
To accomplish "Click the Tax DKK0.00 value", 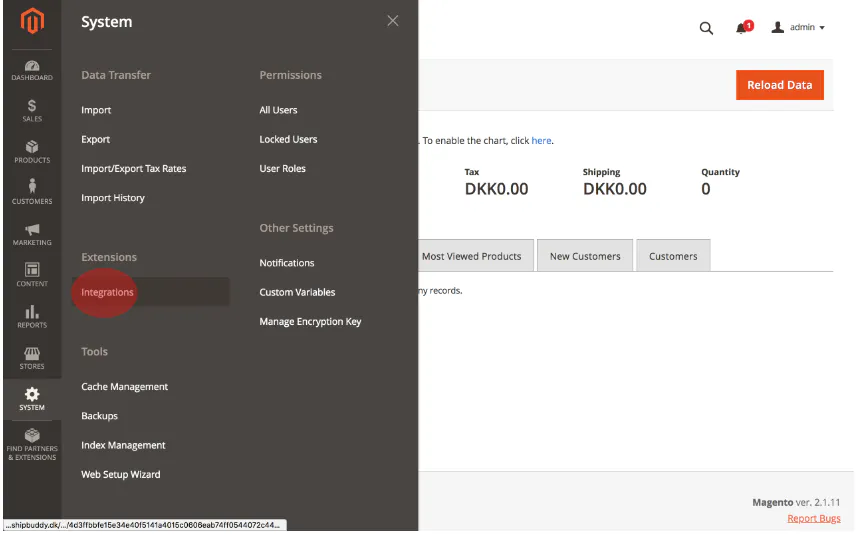I will point(496,189).
